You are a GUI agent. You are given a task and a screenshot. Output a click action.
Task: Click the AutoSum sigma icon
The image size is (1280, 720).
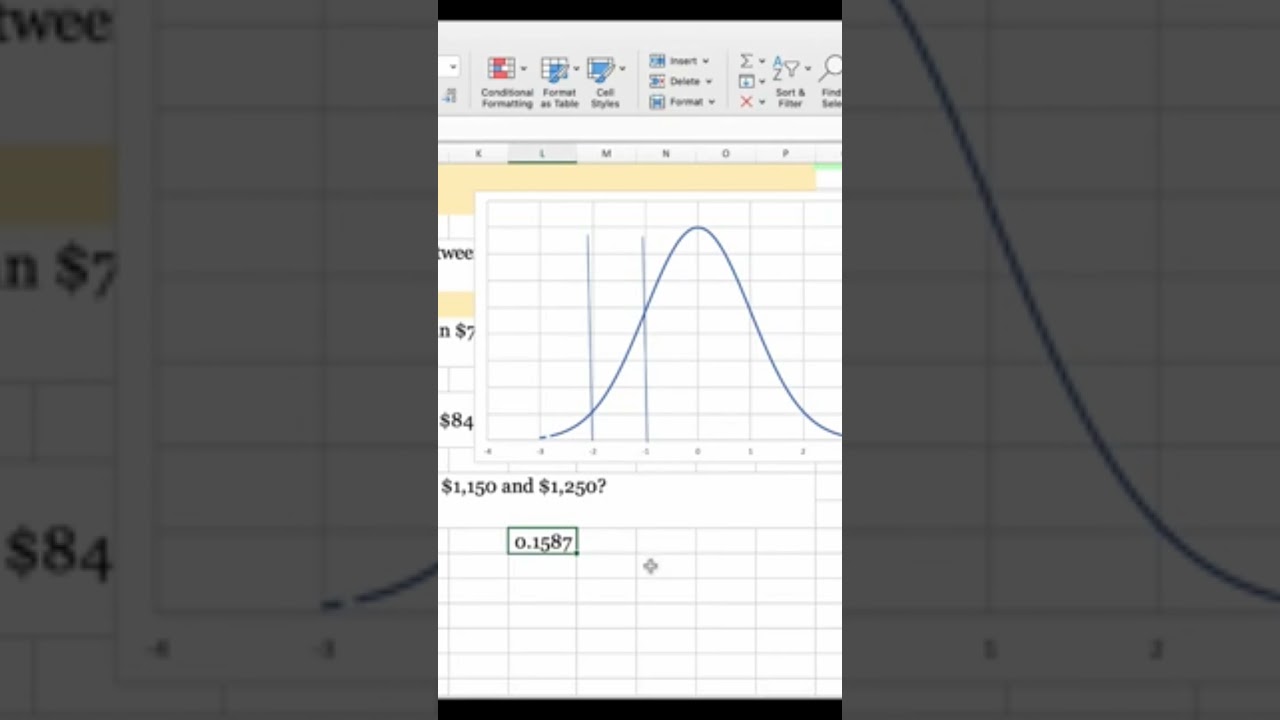[746, 62]
